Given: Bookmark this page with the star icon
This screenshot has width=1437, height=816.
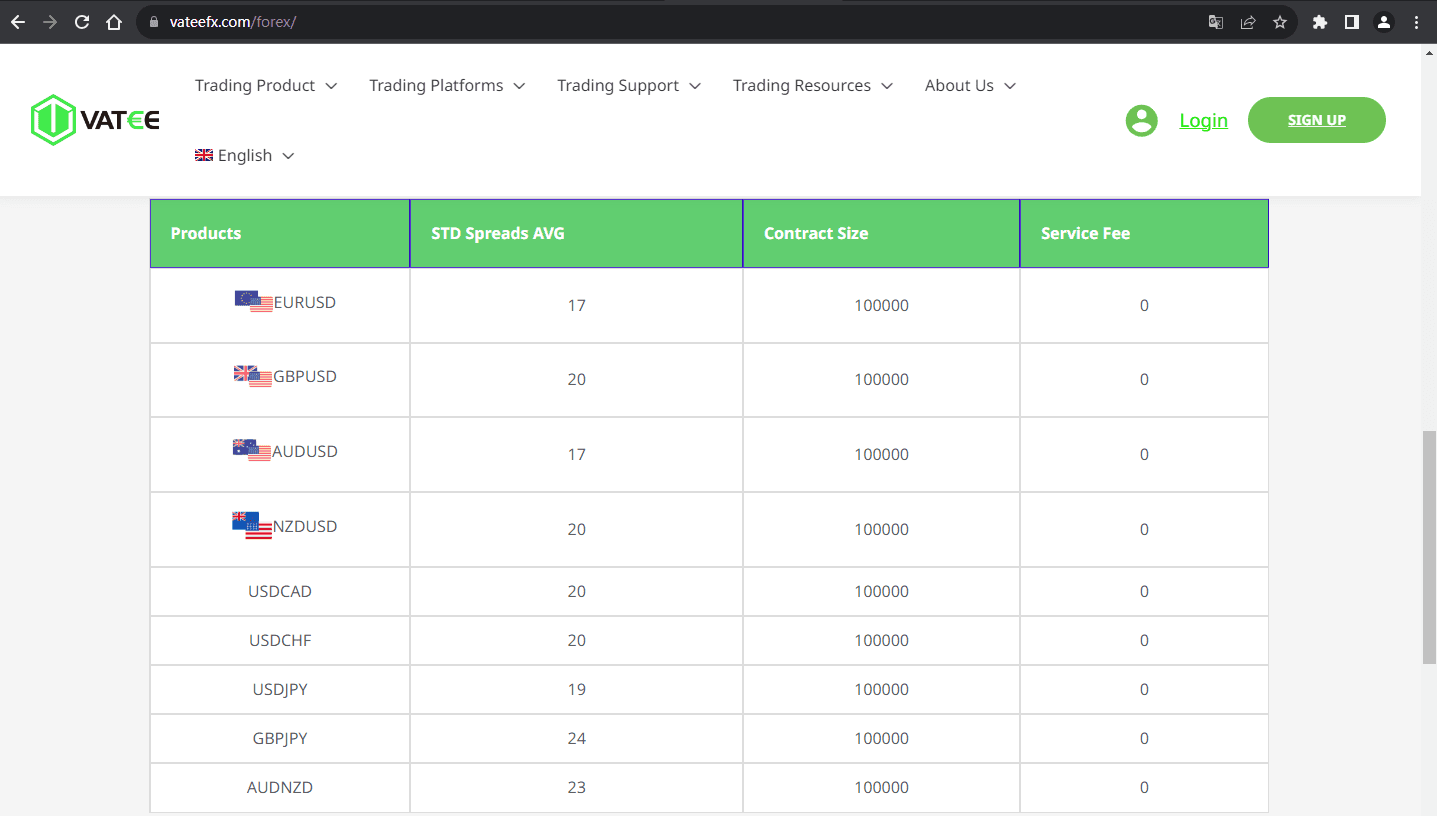Looking at the screenshot, I should tap(1280, 22).
